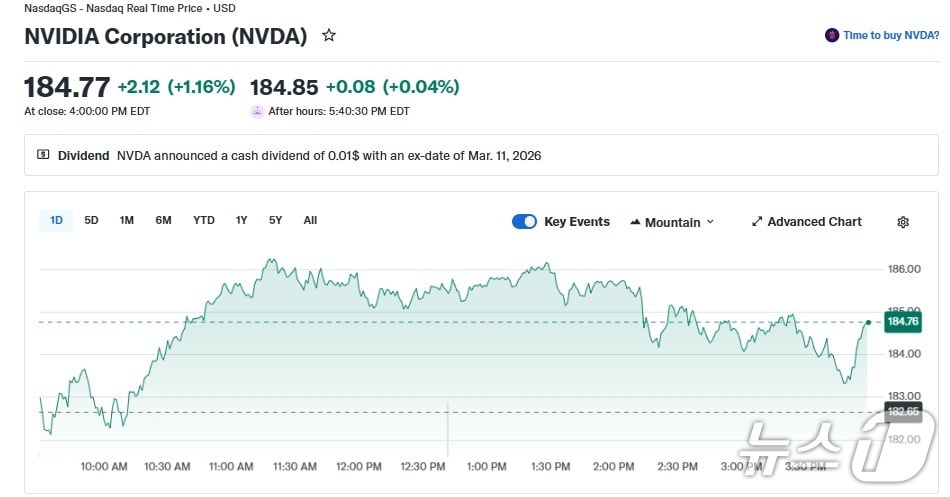The width and height of the screenshot is (950, 497).
Task: Star NVDA to add to watchlist
Action: [329, 36]
